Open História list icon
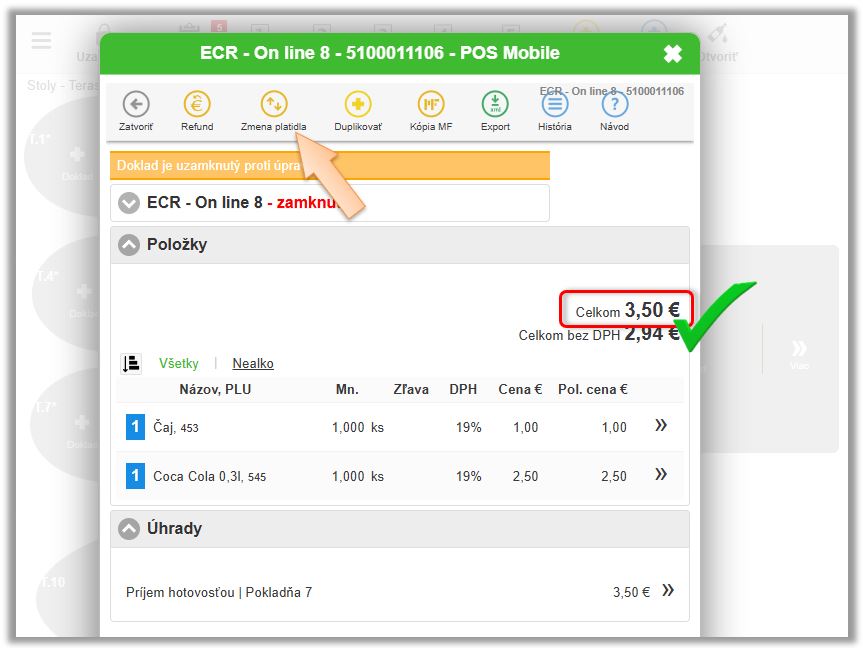The image size is (863, 648). point(555,104)
